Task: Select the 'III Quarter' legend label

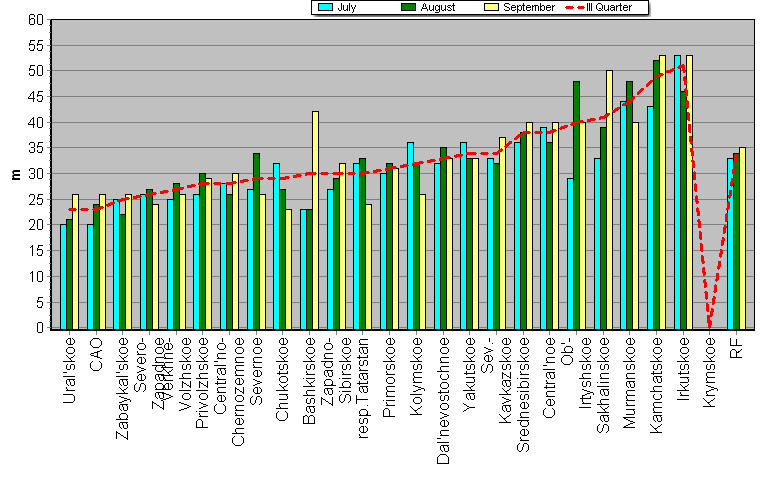Action: [609, 7]
